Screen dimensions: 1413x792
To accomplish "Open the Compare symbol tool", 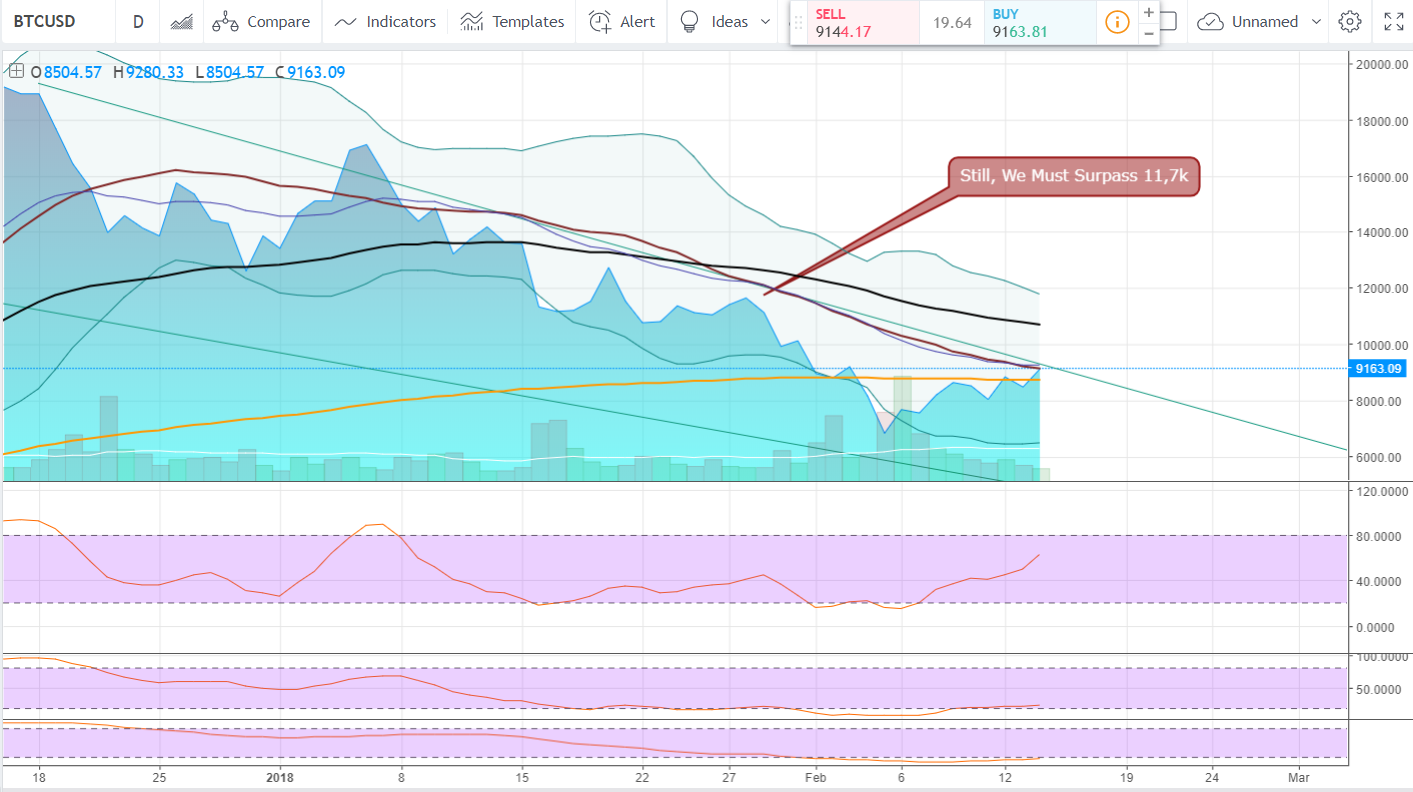I will tap(262, 21).
